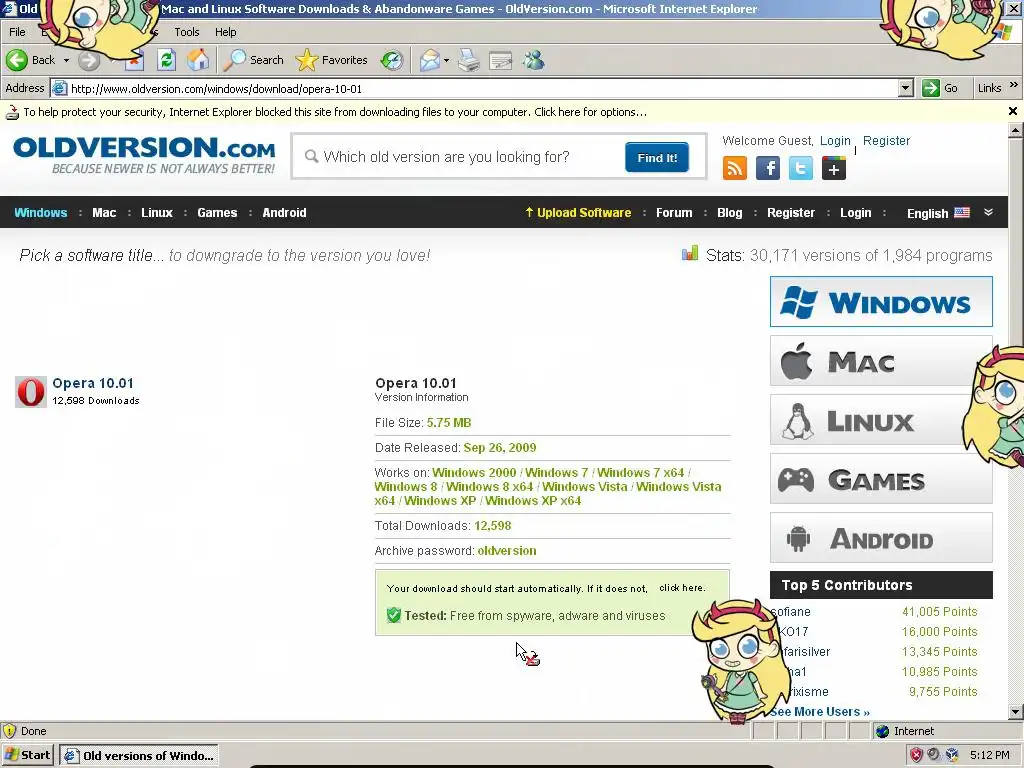1024x768 pixels.
Task: Click the header Login link beside Welcome Guest
Action: [x=835, y=140]
